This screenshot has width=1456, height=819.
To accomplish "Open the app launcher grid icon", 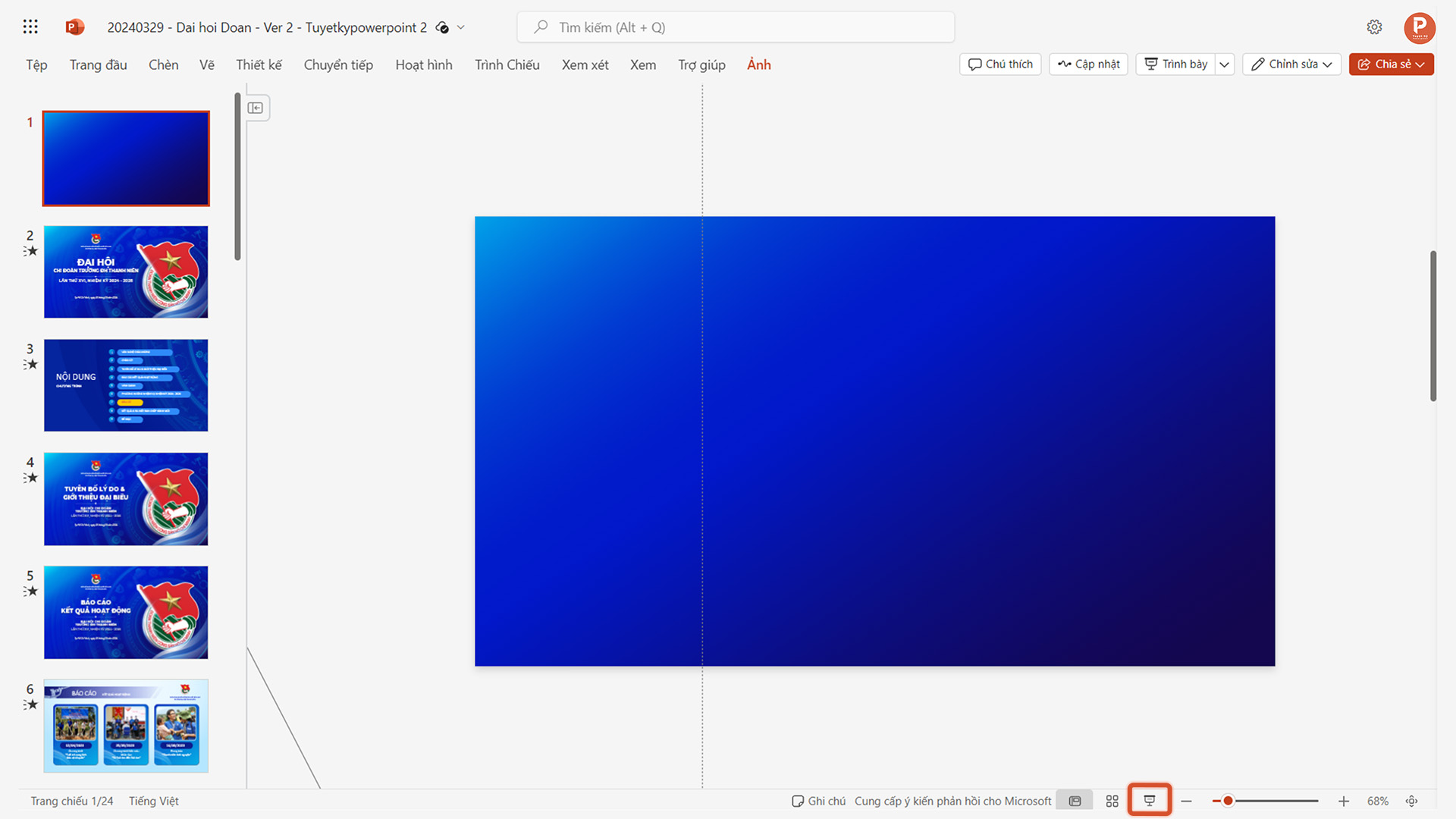I will pos(29,27).
